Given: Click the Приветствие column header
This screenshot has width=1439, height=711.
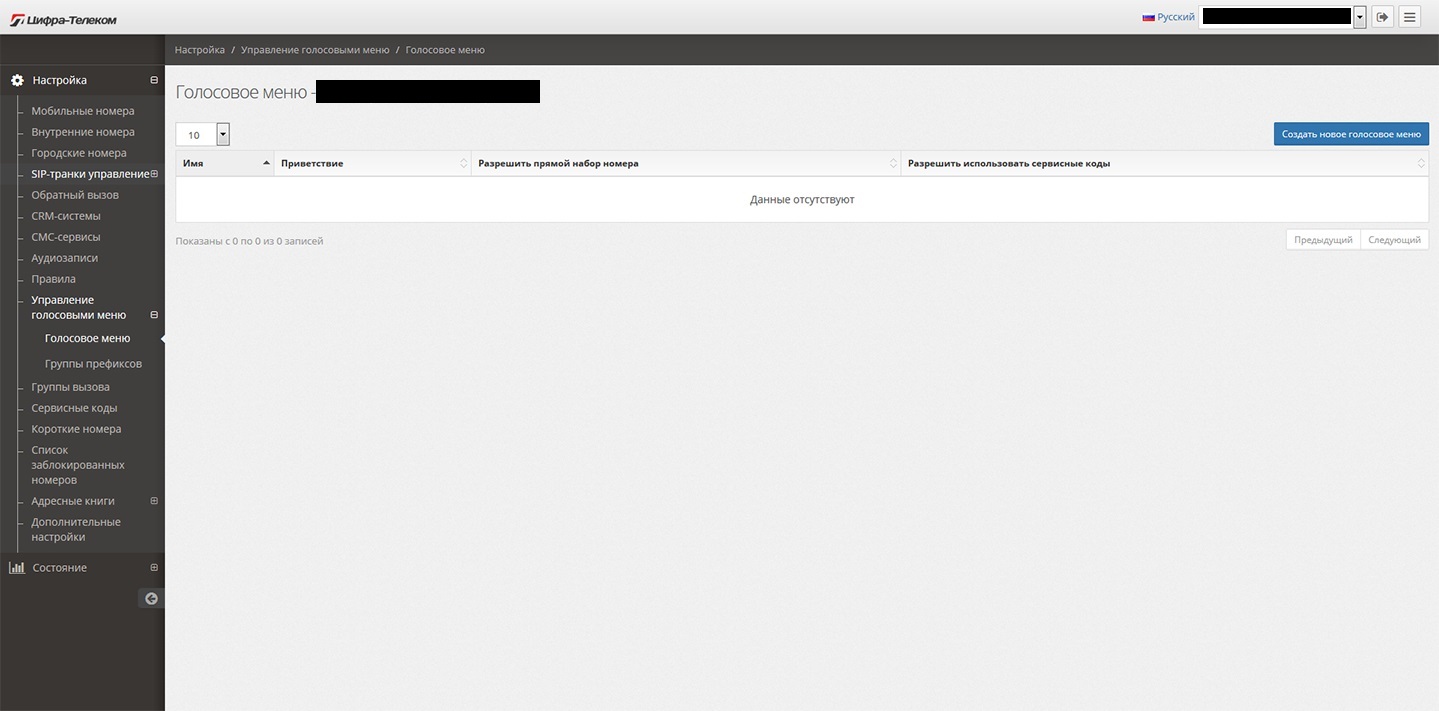Looking at the screenshot, I should tap(373, 163).
